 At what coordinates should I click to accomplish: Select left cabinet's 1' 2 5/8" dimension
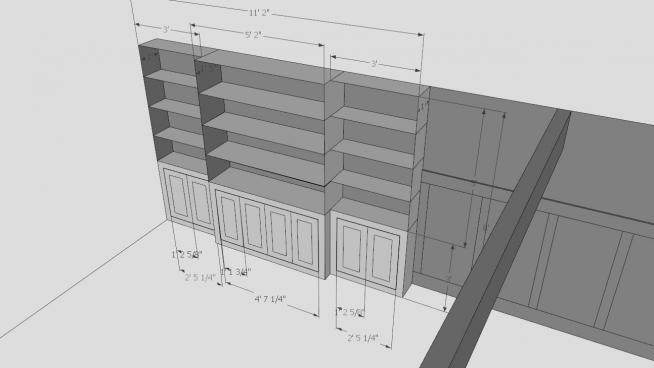[187, 254]
